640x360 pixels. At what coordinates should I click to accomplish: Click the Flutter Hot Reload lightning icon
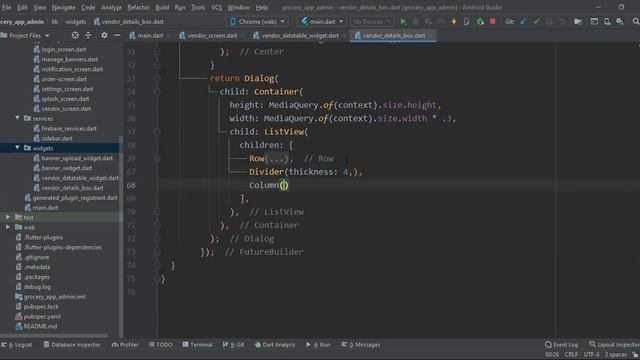pos(453,22)
